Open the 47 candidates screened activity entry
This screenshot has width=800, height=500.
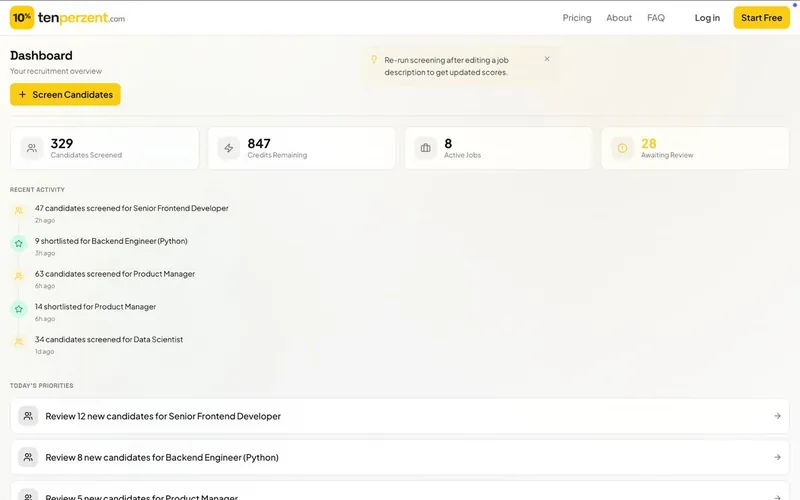[131, 208]
